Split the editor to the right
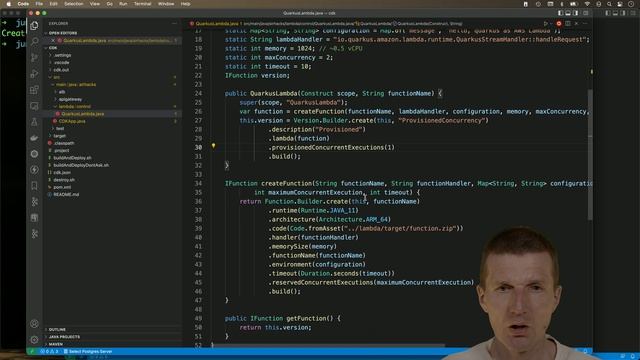 (x=568, y=24)
